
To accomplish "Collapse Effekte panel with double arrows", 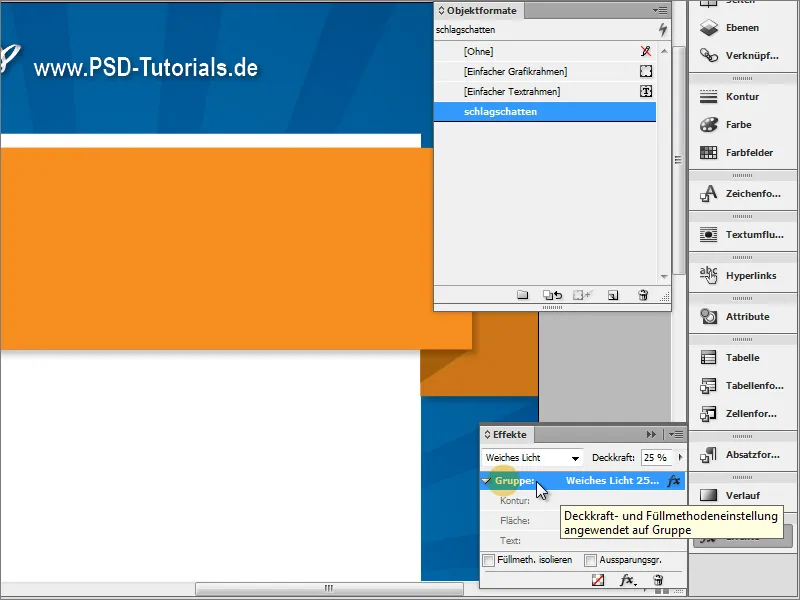I will pyautogui.click(x=651, y=435).
